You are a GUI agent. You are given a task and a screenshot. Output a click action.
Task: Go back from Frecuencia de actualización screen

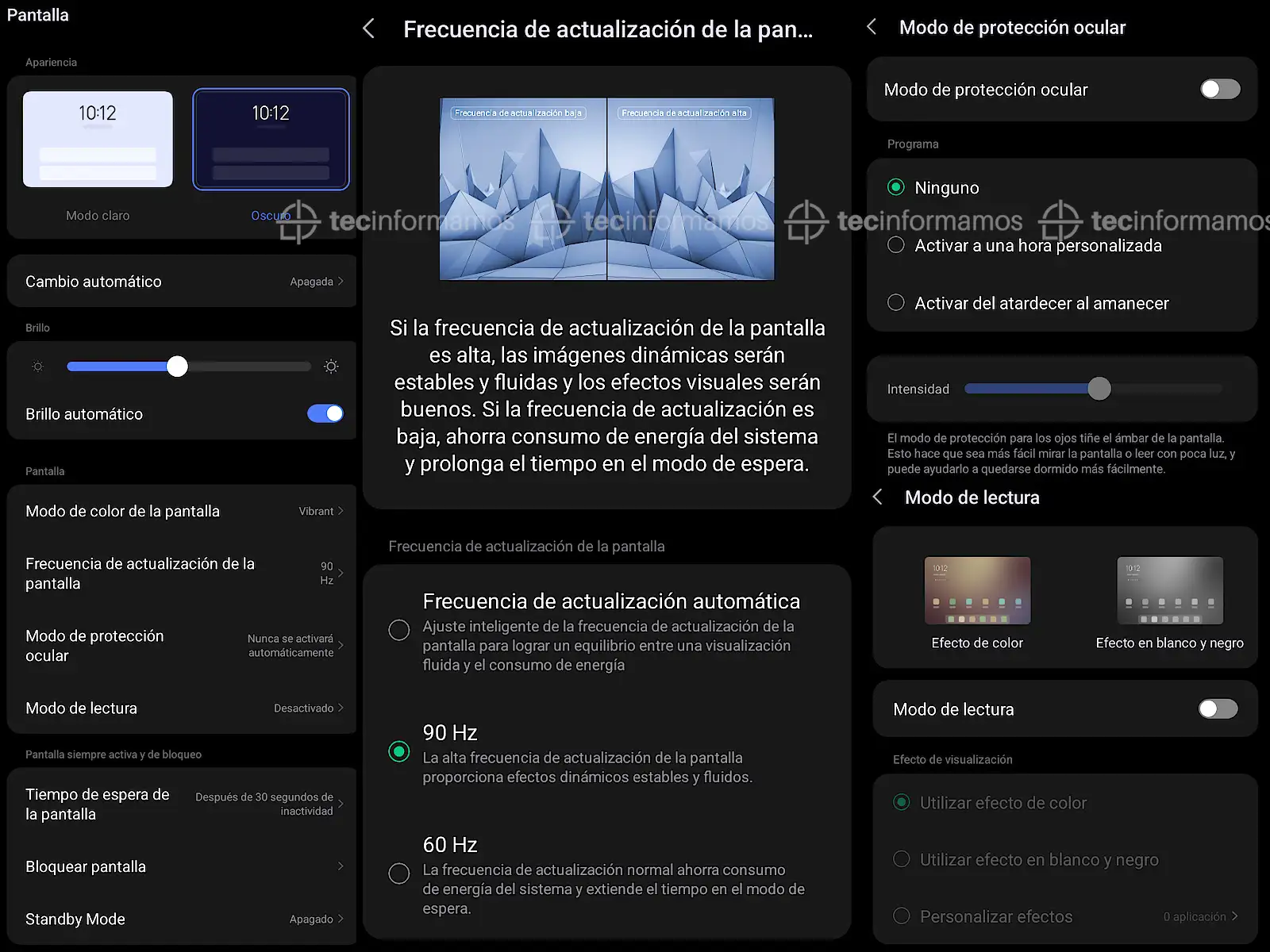369,29
